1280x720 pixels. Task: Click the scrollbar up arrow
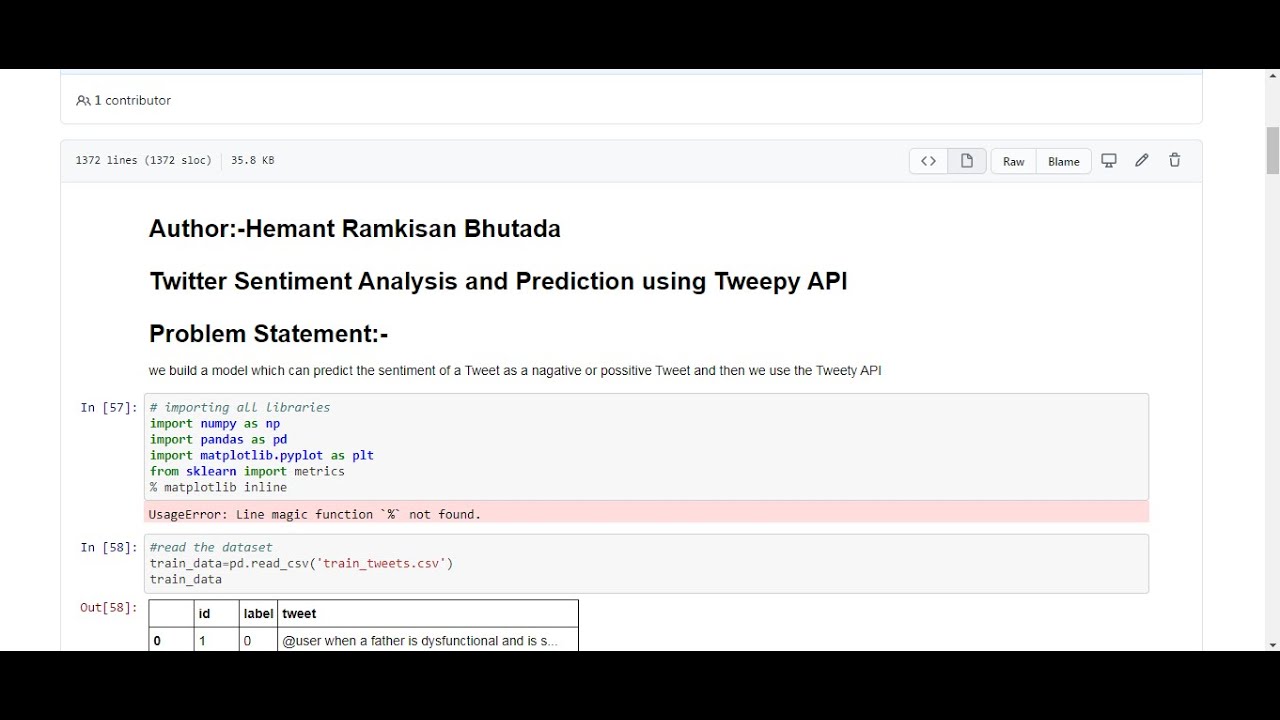(1273, 76)
